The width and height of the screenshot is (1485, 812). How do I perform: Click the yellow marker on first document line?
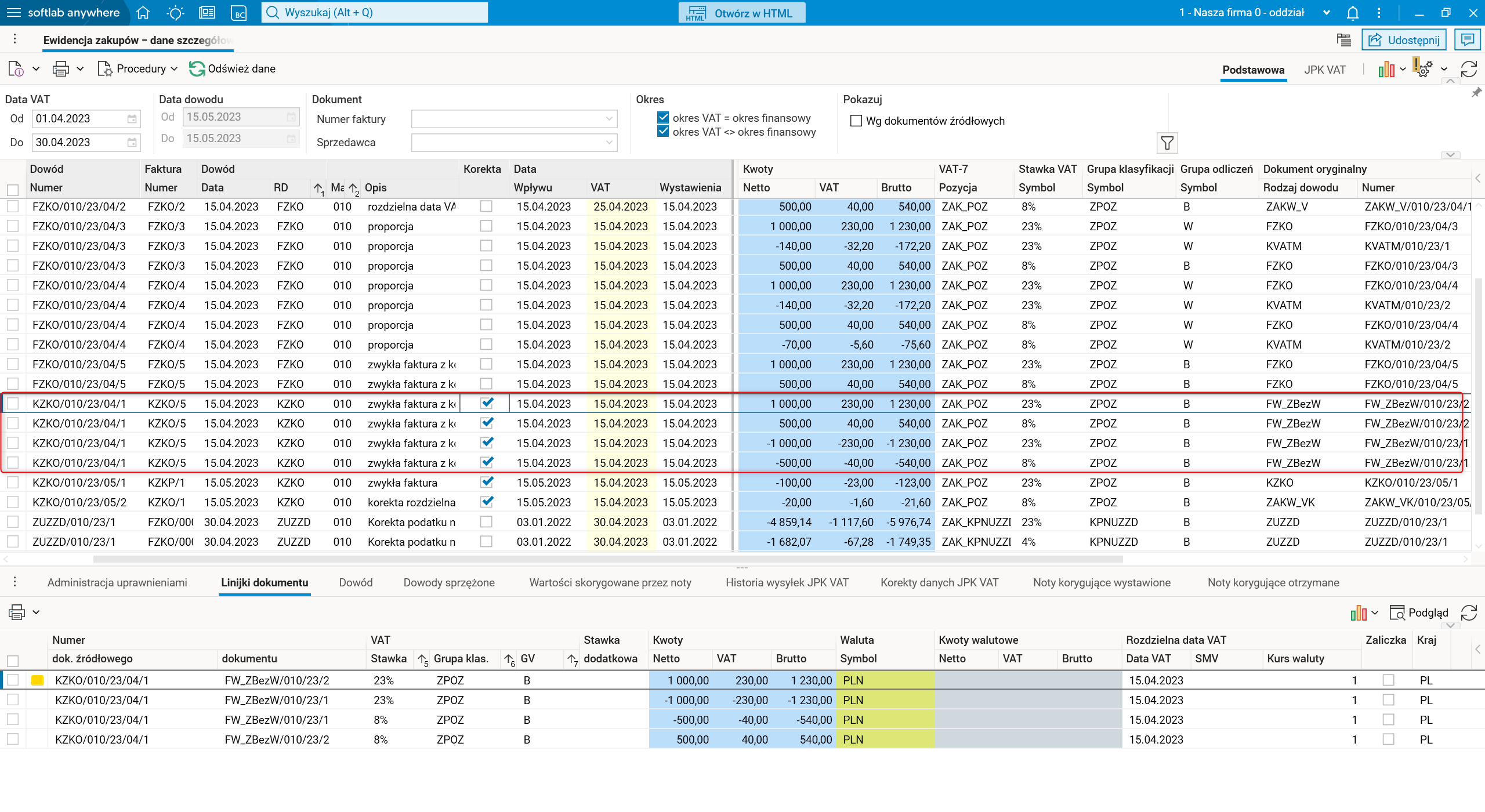click(37, 680)
